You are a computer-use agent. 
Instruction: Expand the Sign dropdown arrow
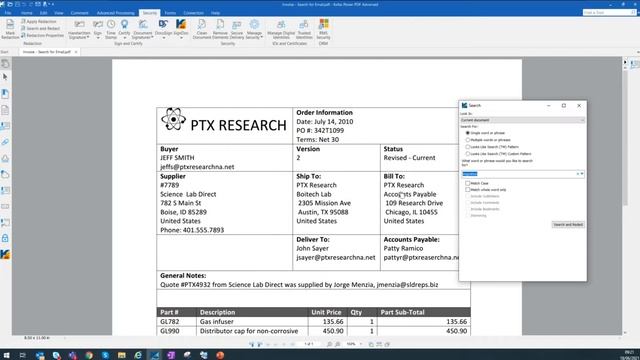pyautogui.click(x=98, y=38)
